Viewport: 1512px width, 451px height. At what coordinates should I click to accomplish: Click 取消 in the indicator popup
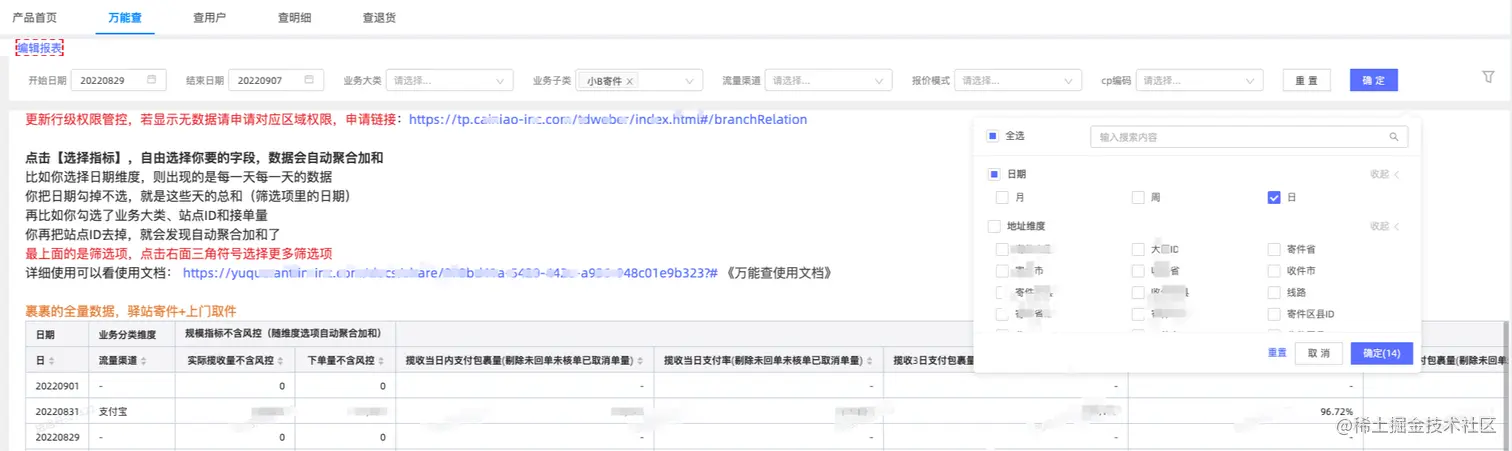coord(1319,353)
